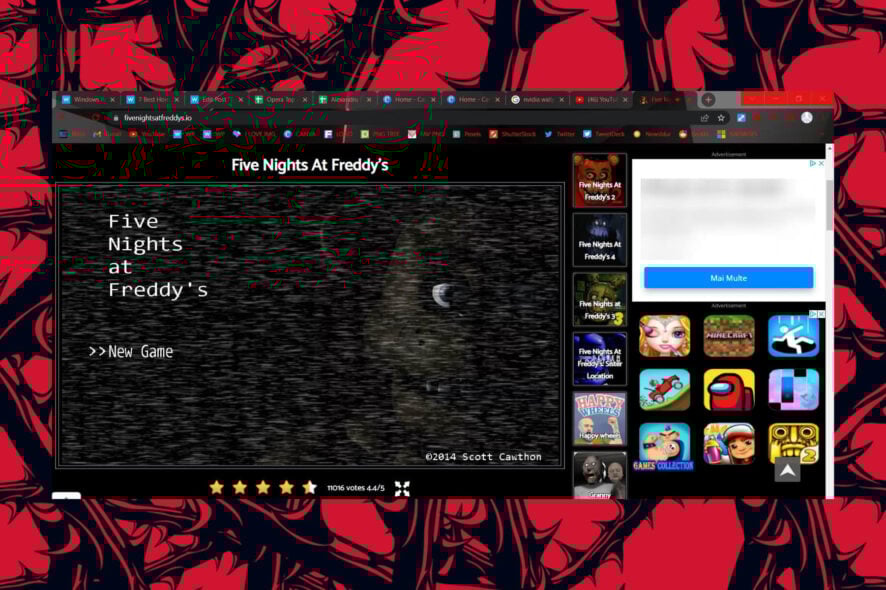Open the Temple Run 2 ad icon
Screen dimensions: 886x590
793,444
